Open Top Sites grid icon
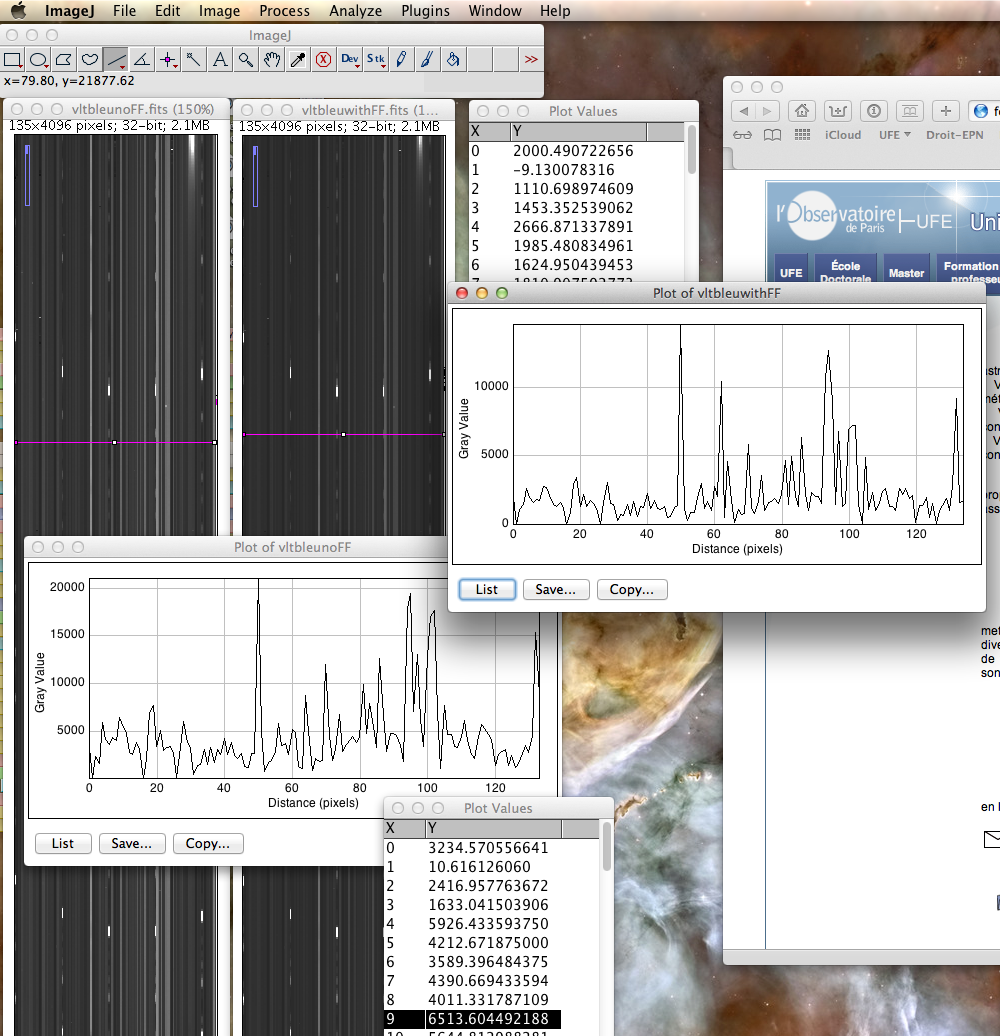This screenshot has width=1000, height=1036. coord(802,135)
